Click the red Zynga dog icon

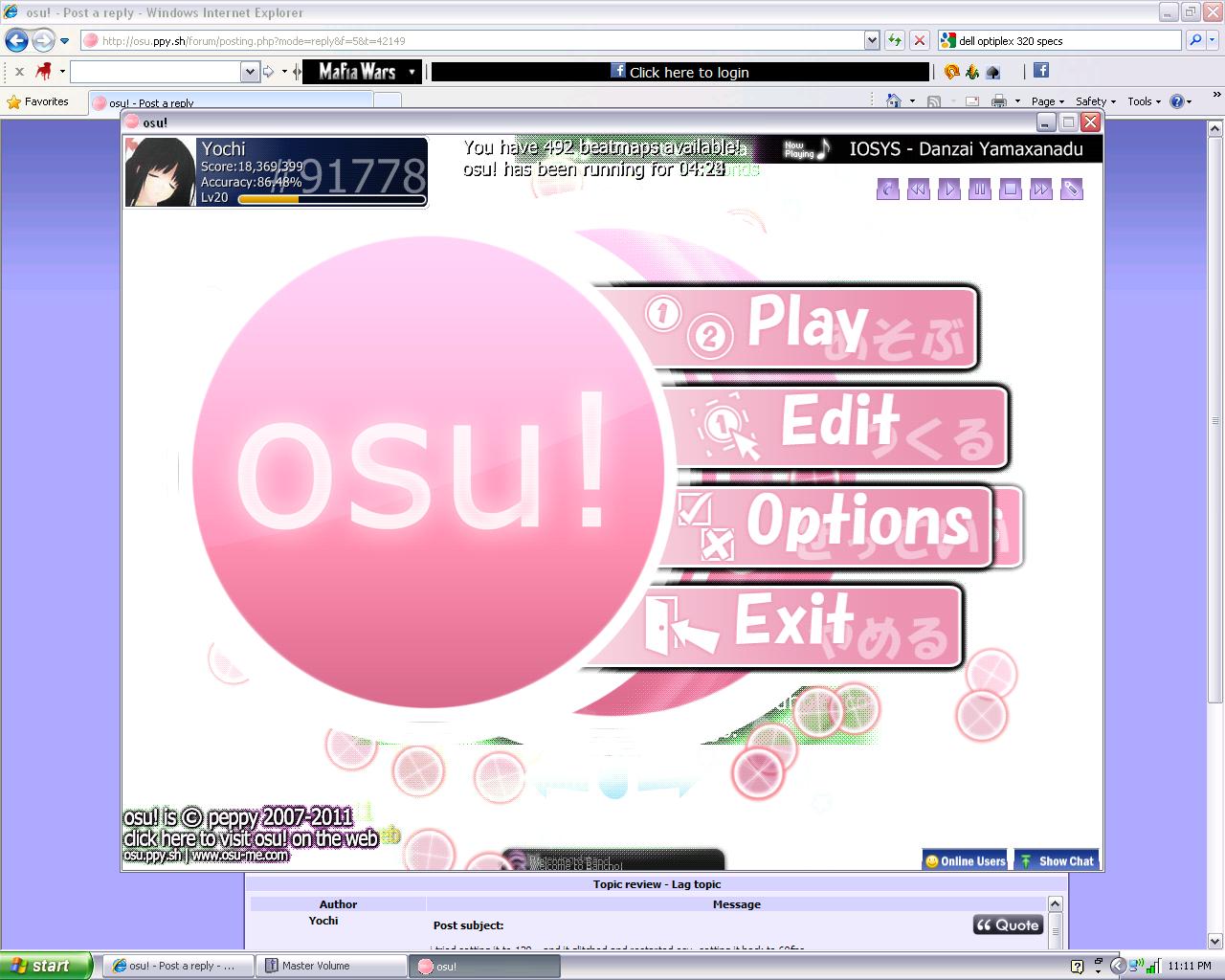tap(44, 71)
